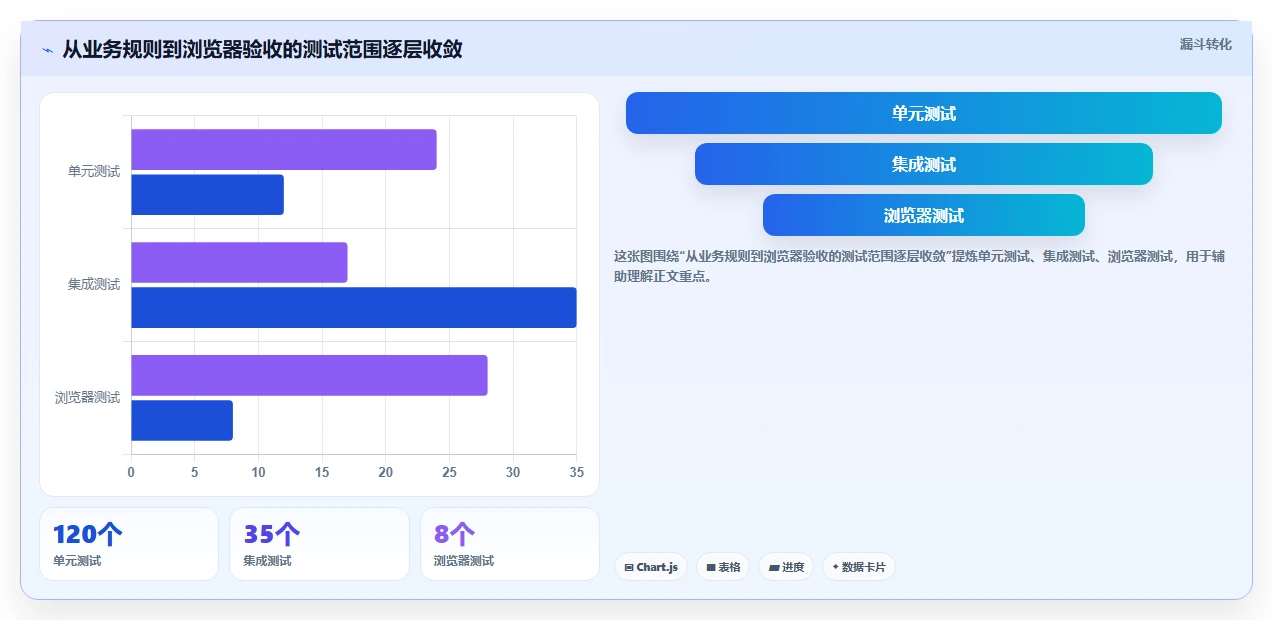Click the 单元测试 y-axis label
The image size is (1273, 620).
pyautogui.click(x=94, y=172)
